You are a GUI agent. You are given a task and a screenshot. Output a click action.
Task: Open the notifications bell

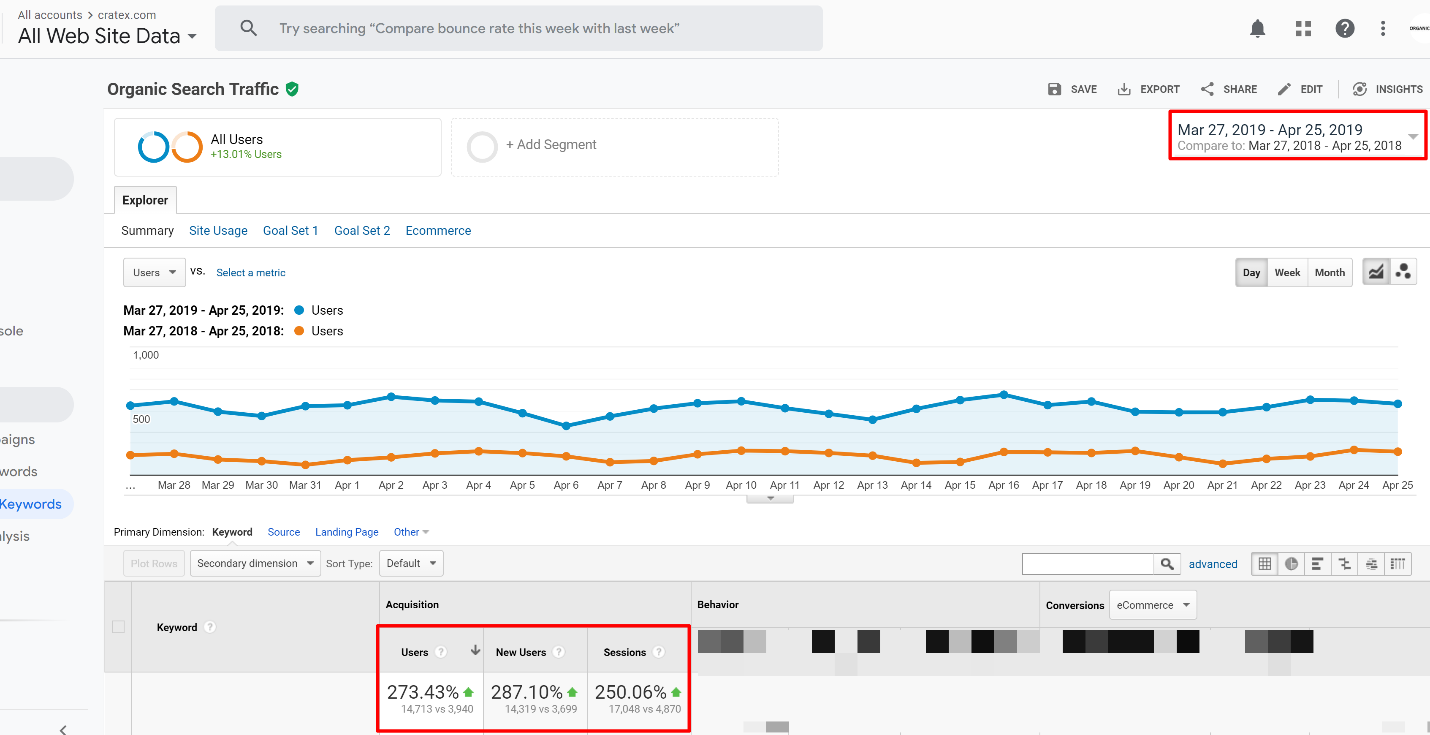tap(1258, 29)
